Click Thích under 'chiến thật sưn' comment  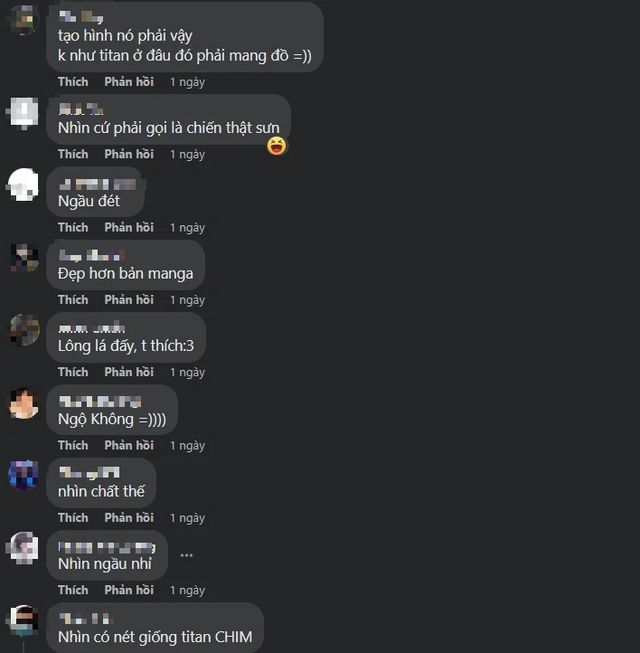[73, 154]
